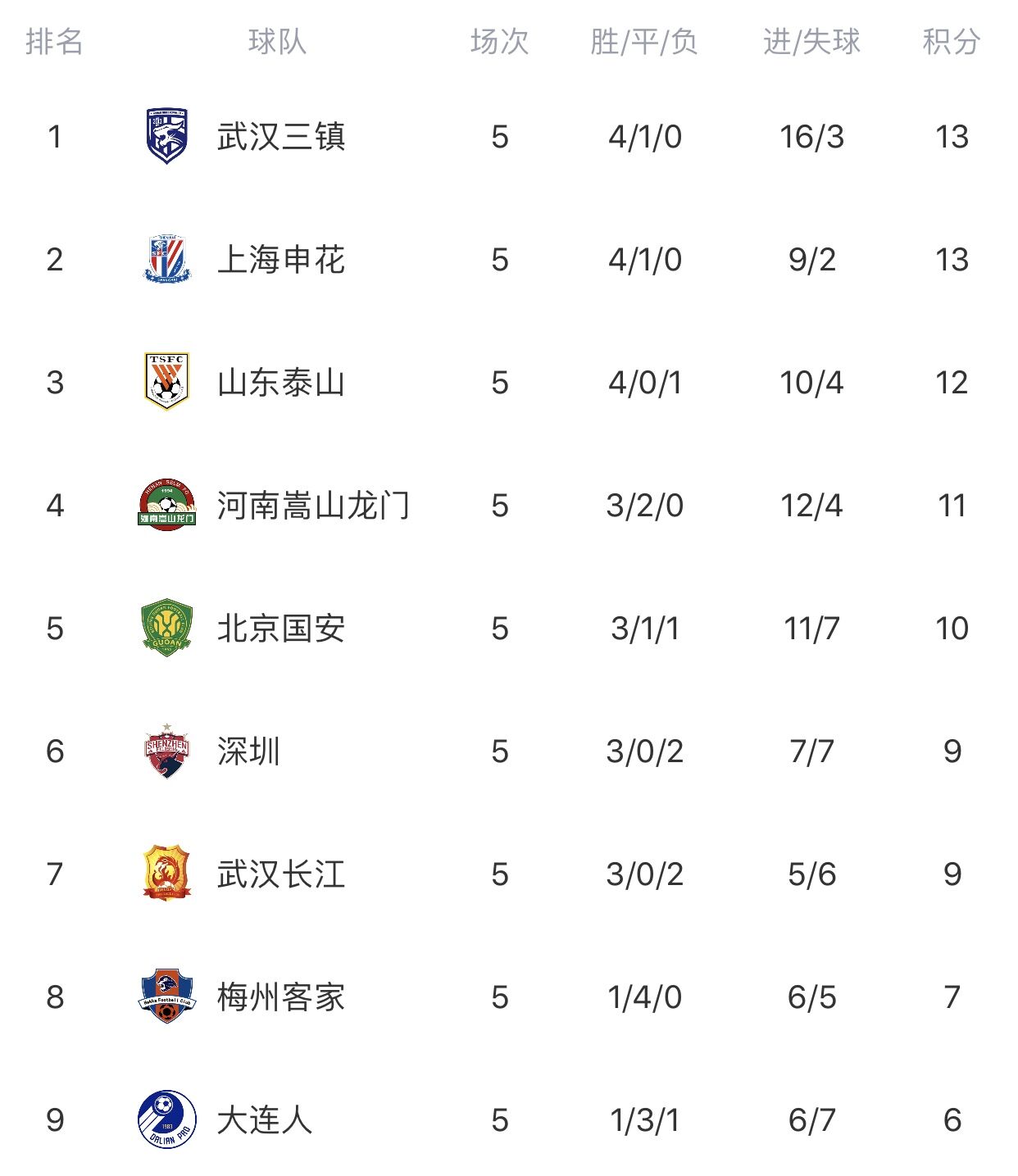Open the 河南嵩山龙门 team page
This screenshot has width=1018, height=1176.
click(x=313, y=506)
